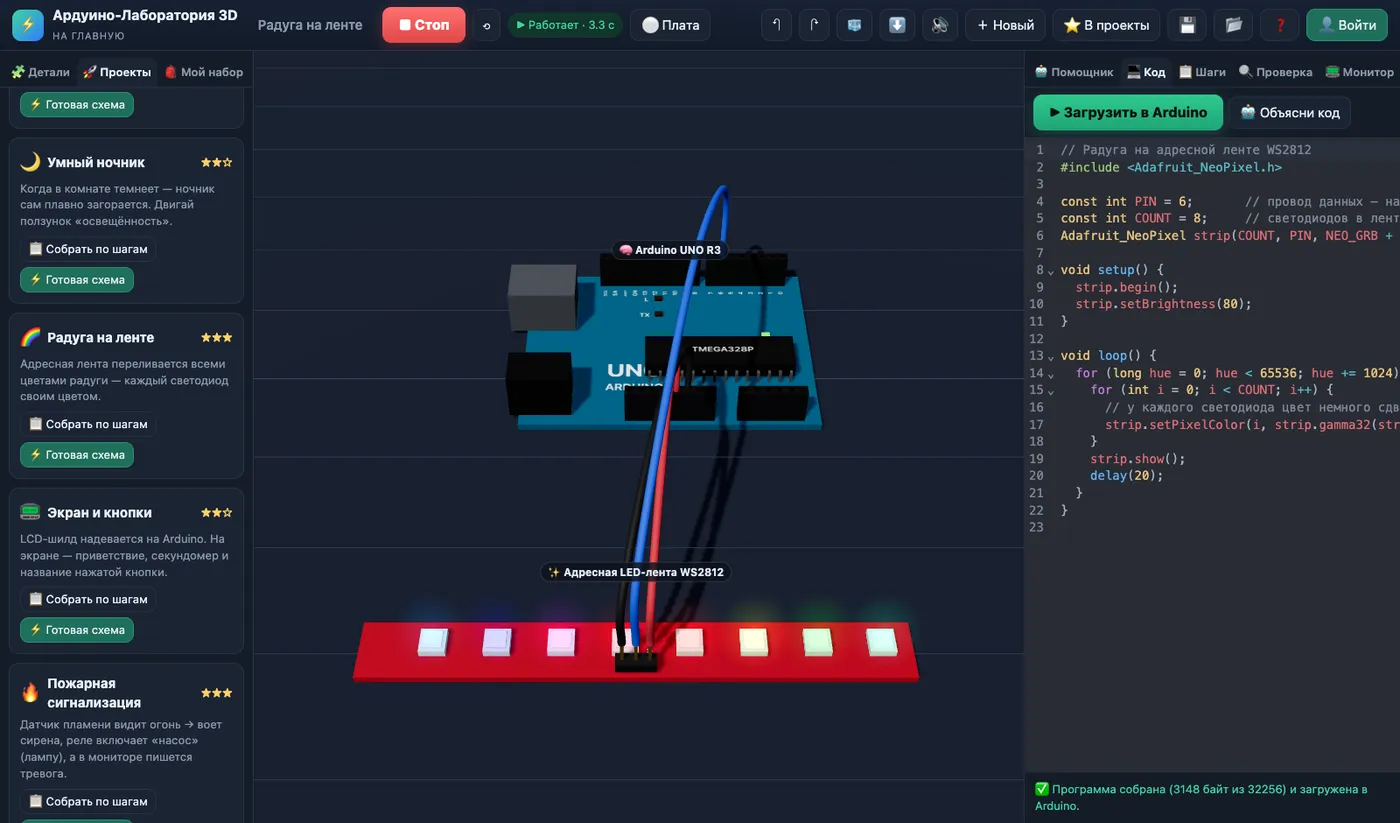Click the code line strip.begin();
The height and width of the screenshot is (823, 1400).
(x=1127, y=288)
